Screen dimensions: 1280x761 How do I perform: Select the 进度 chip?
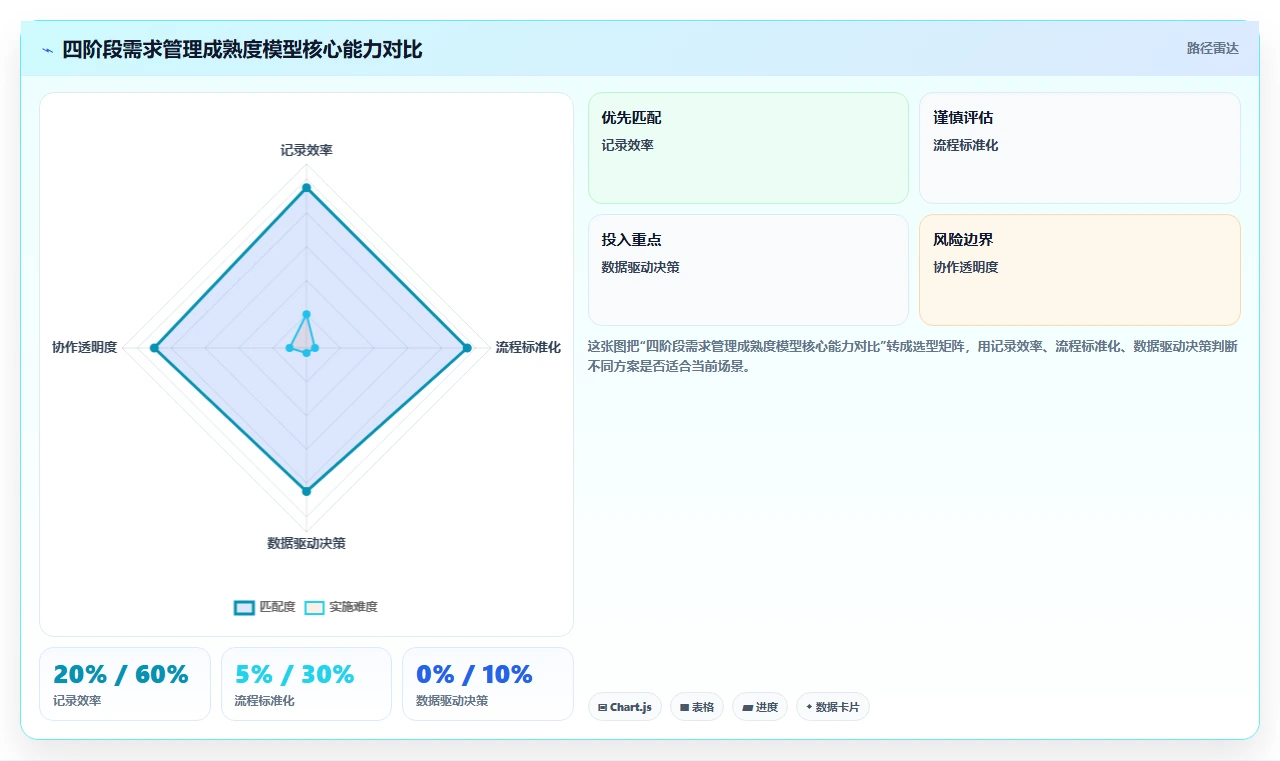click(760, 707)
